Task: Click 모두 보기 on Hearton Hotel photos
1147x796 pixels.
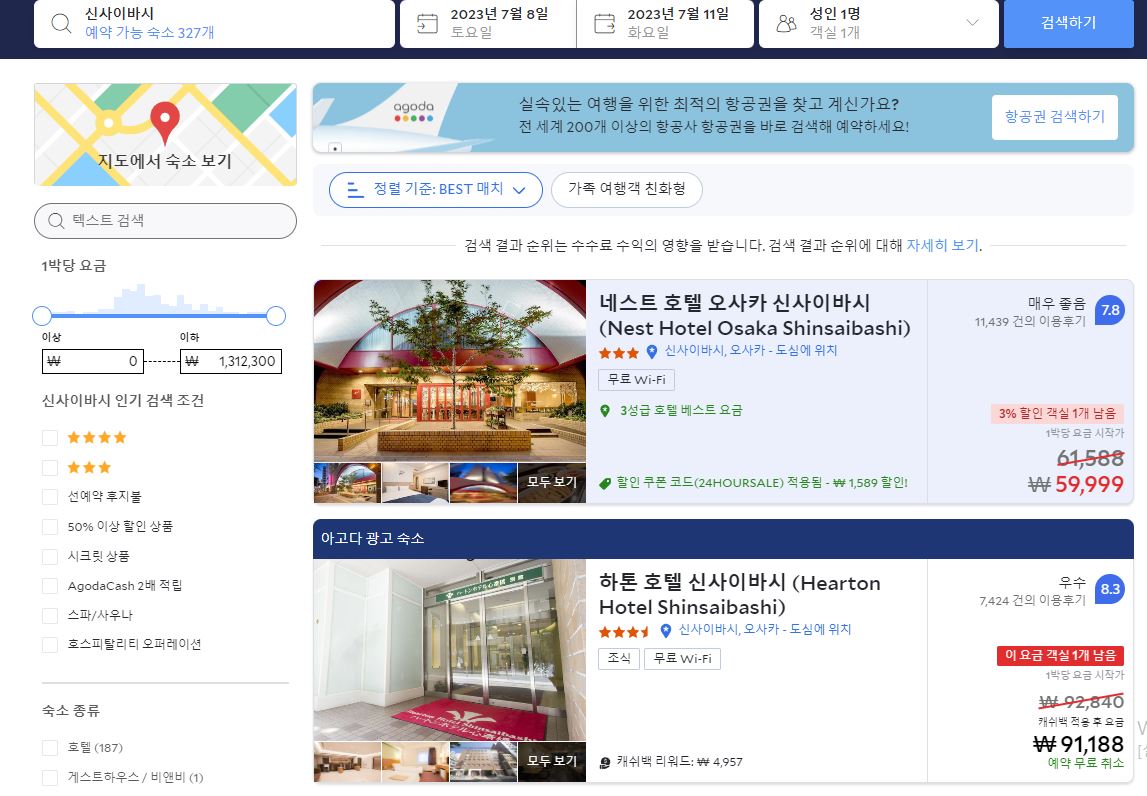Action: click(x=552, y=762)
